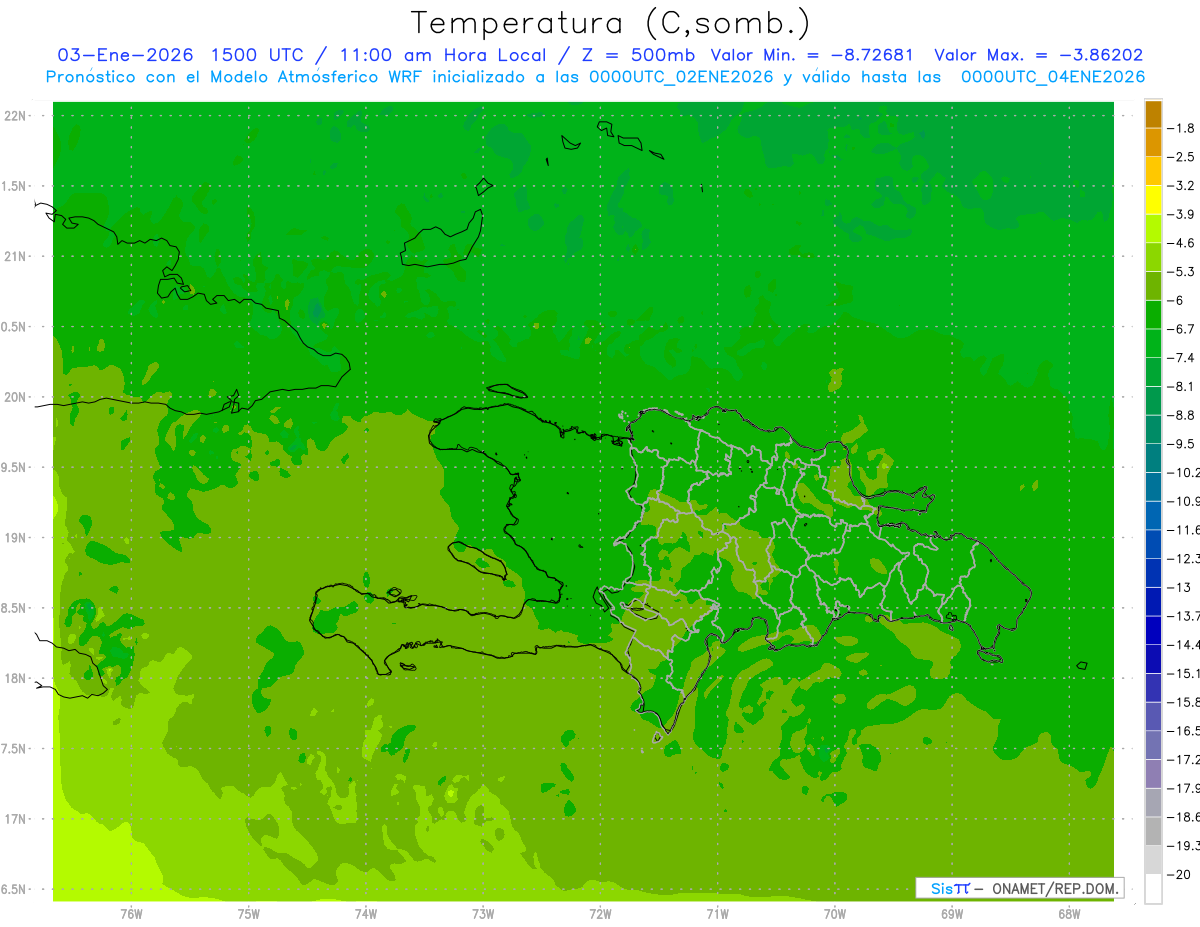1200x927 pixels.
Task: Click the '-5.3' colorbar label
Action: [x=1182, y=271]
